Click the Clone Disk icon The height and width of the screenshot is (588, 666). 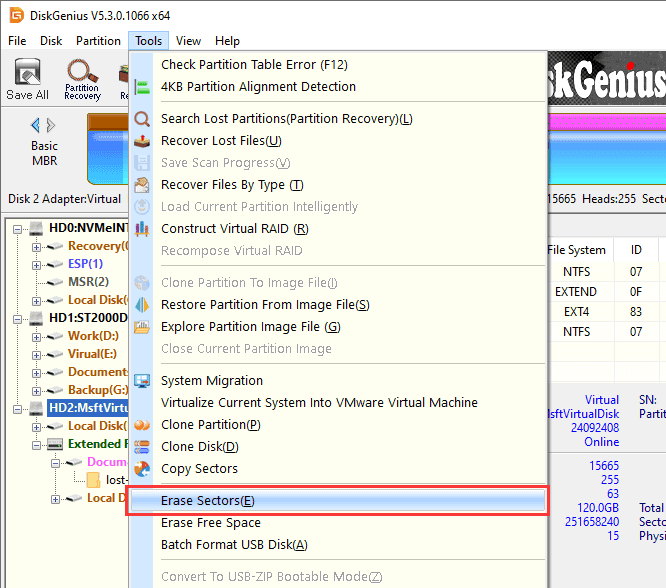142,447
